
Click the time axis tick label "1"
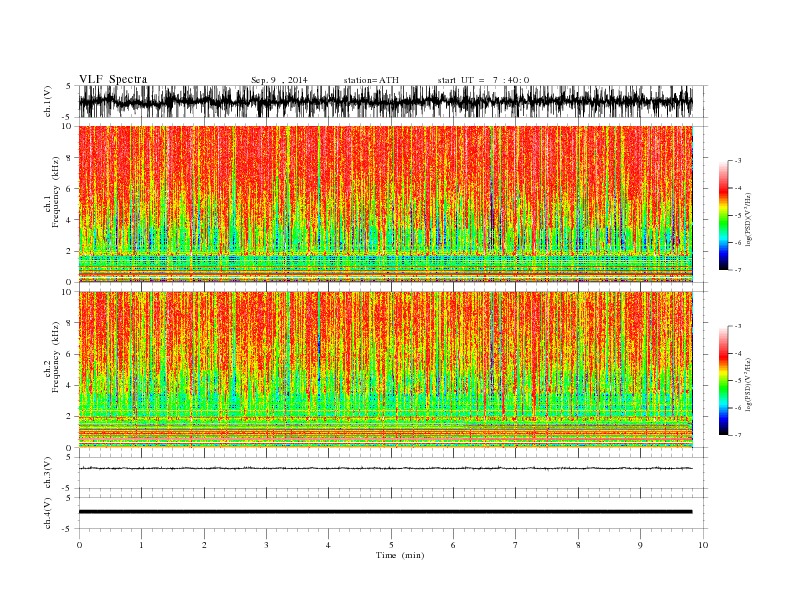click(141, 545)
